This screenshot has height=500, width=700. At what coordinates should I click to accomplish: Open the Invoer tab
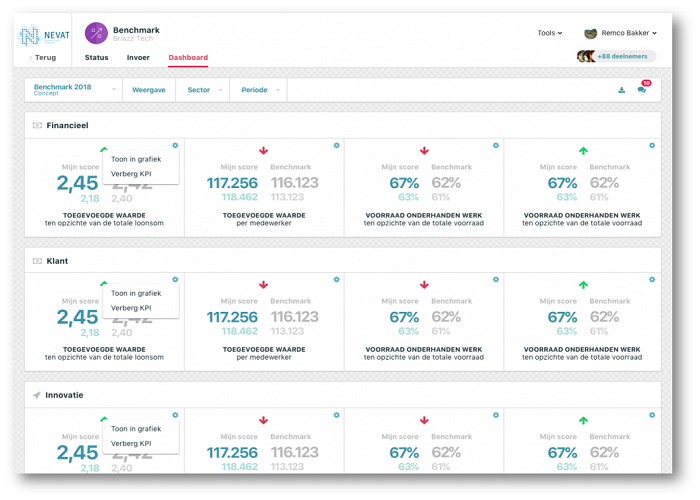pos(138,58)
